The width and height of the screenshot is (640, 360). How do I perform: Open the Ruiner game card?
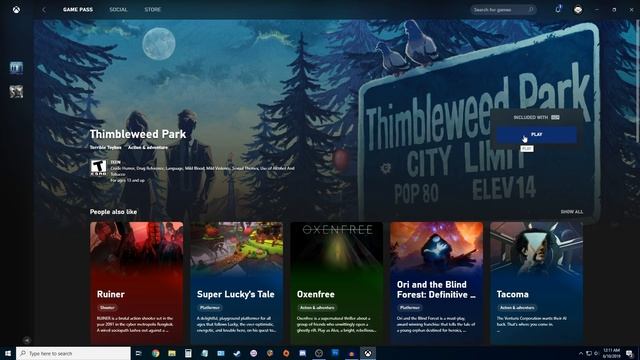[x=137, y=283]
